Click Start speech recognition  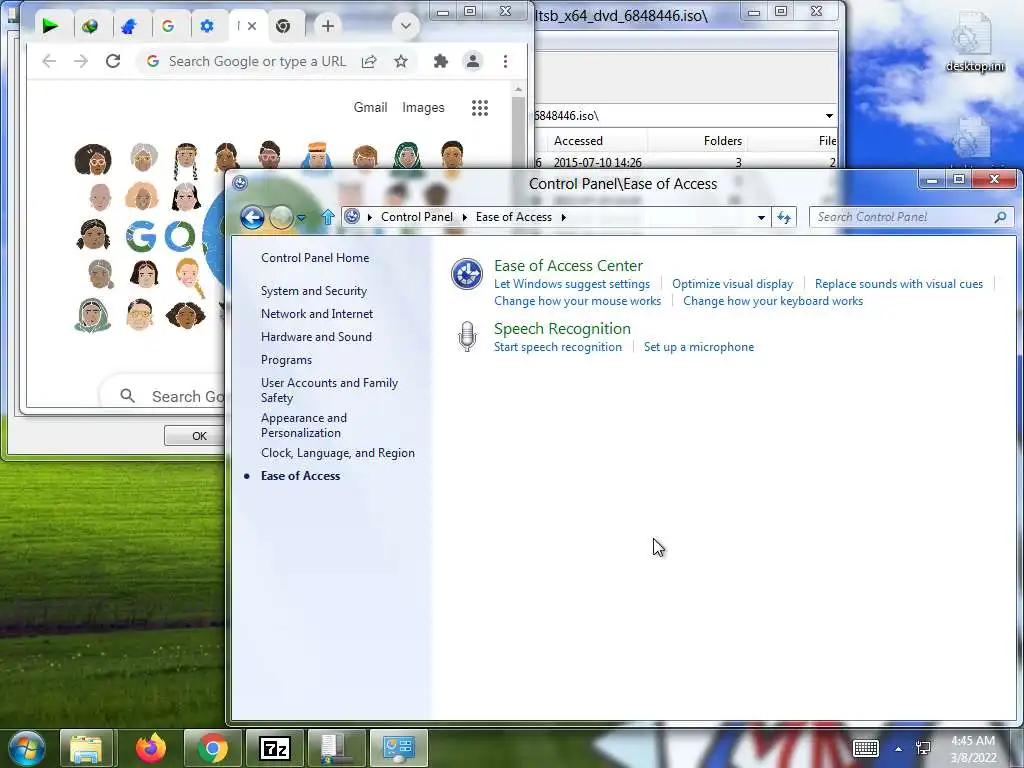(558, 347)
